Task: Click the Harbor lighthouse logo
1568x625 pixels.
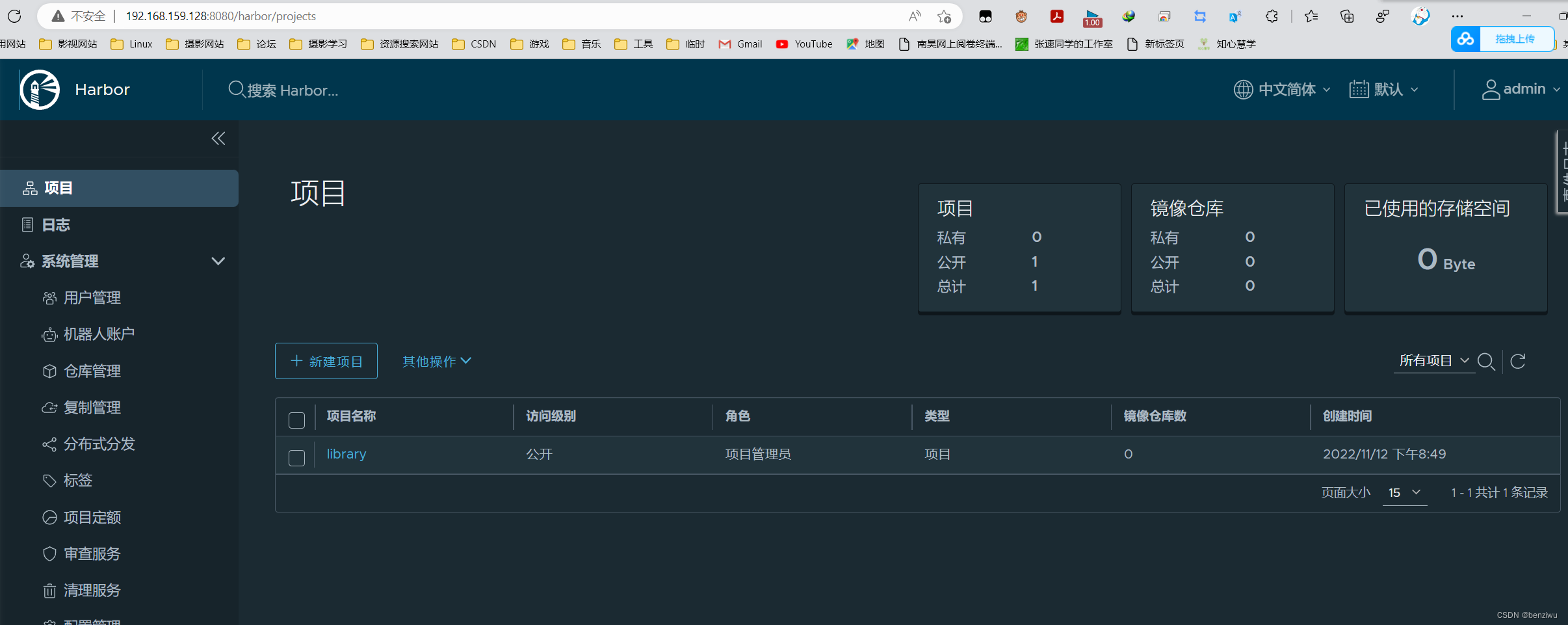Action: pos(40,90)
